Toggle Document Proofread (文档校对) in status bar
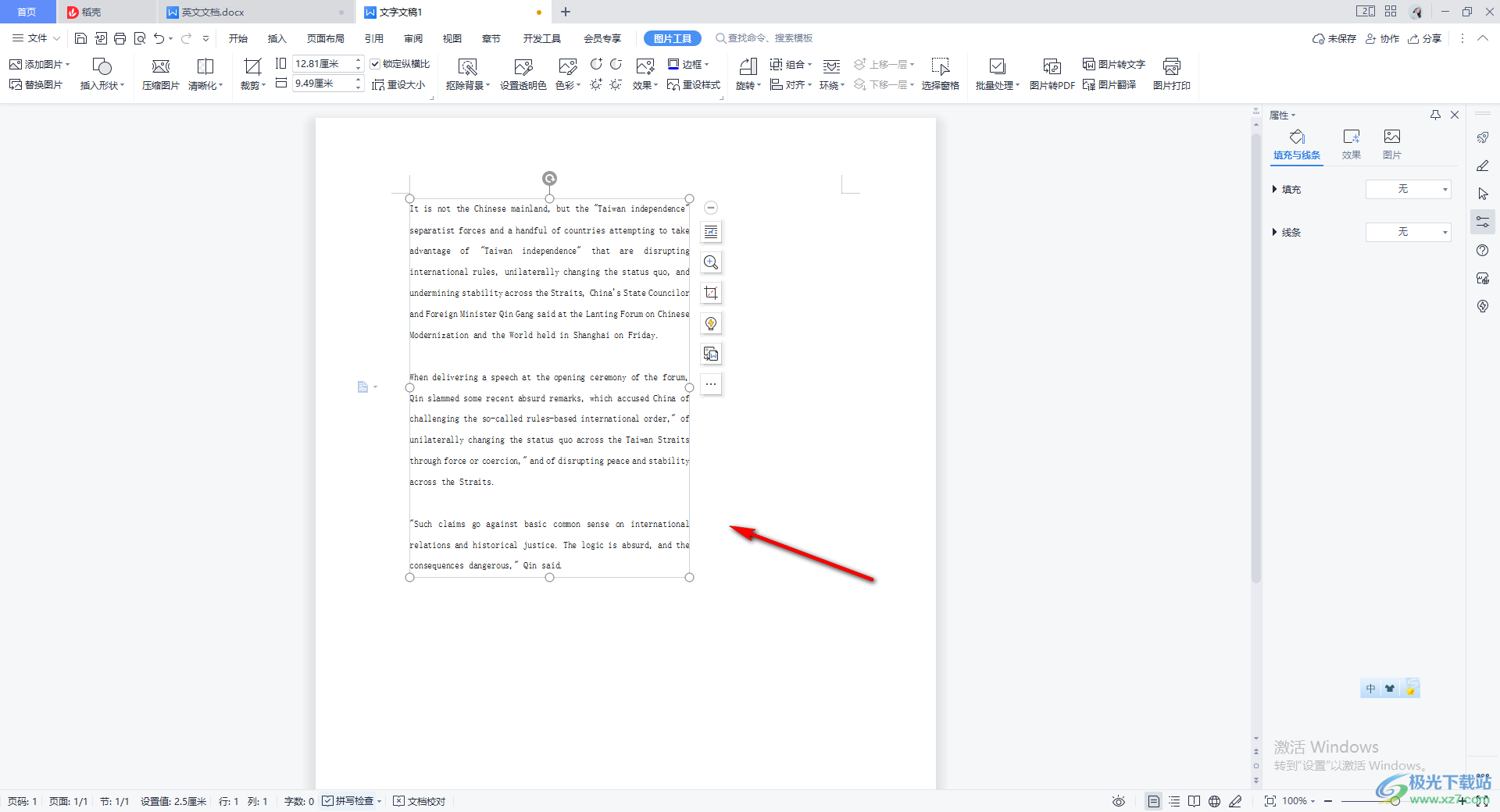This screenshot has width=1500, height=812. 420,801
